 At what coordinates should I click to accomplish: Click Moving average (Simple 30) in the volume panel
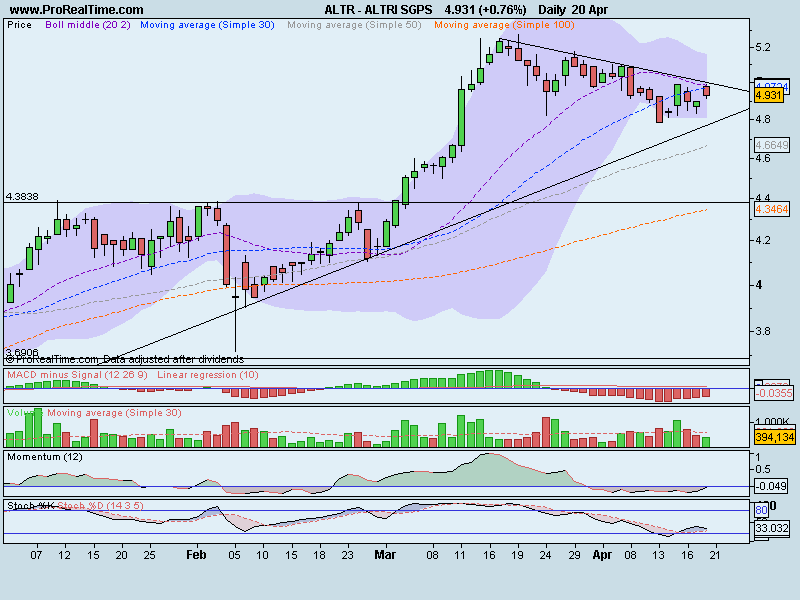point(114,413)
